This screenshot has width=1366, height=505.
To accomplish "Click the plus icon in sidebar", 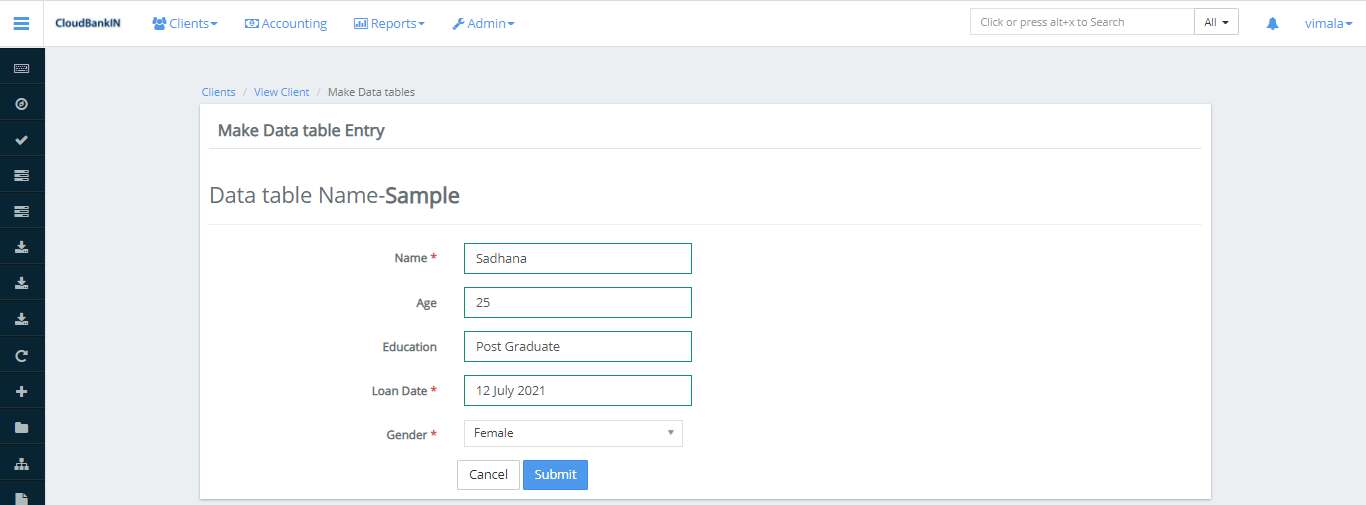I will (21, 391).
